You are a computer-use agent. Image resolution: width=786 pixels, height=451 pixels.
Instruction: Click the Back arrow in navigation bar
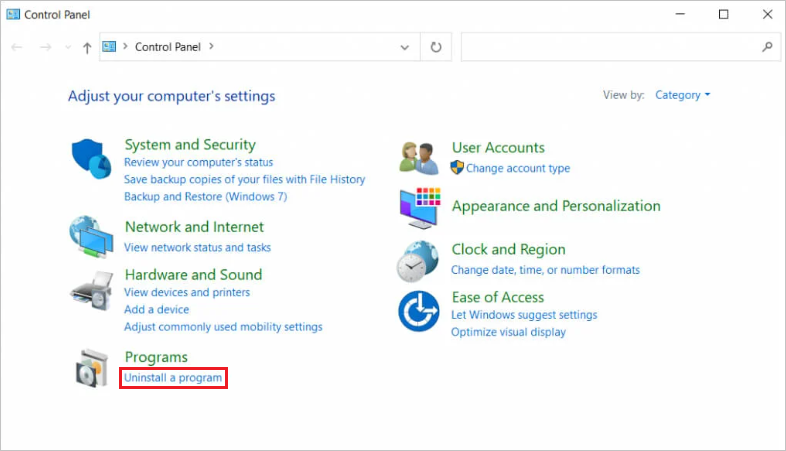pos(17,47)
